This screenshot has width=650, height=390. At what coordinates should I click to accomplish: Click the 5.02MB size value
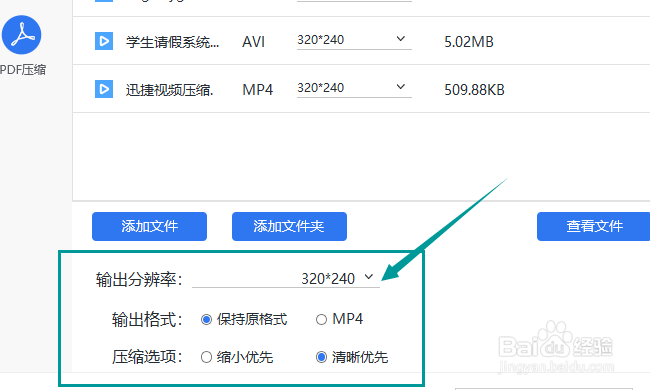[x=469, y=42]
